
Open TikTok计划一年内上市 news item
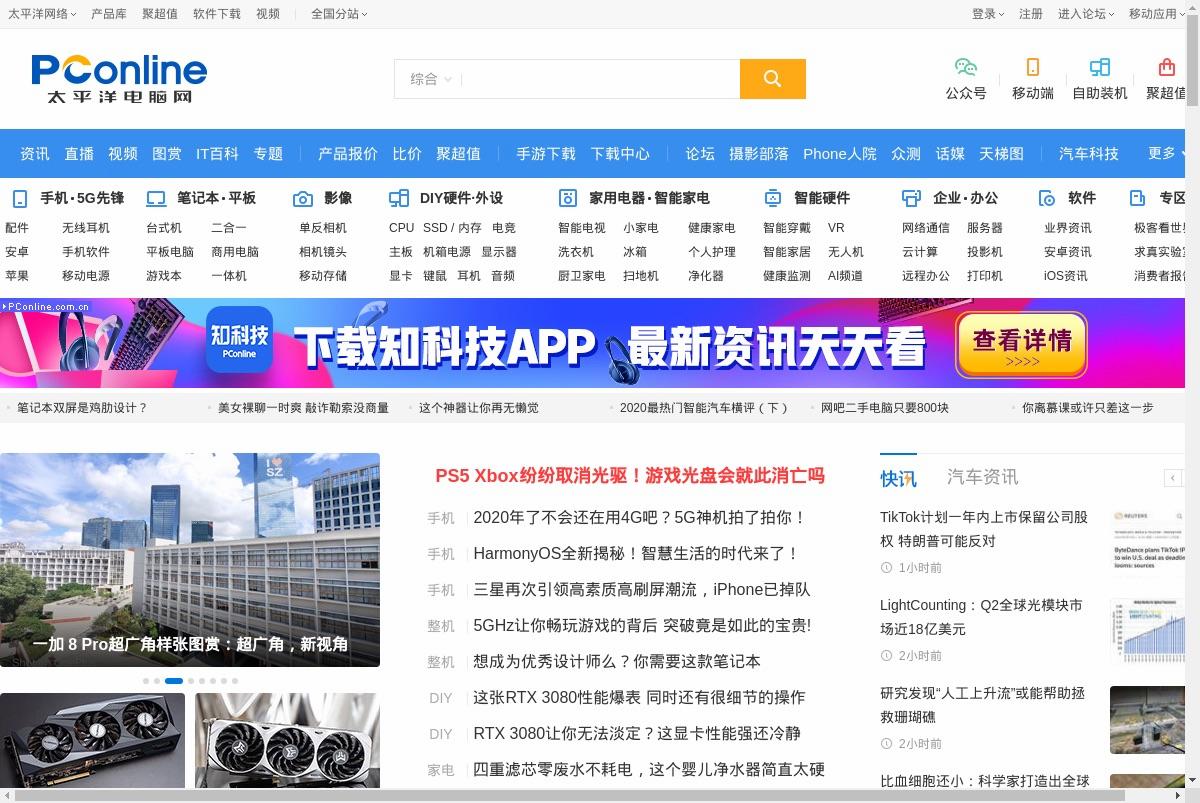[984, 529]
